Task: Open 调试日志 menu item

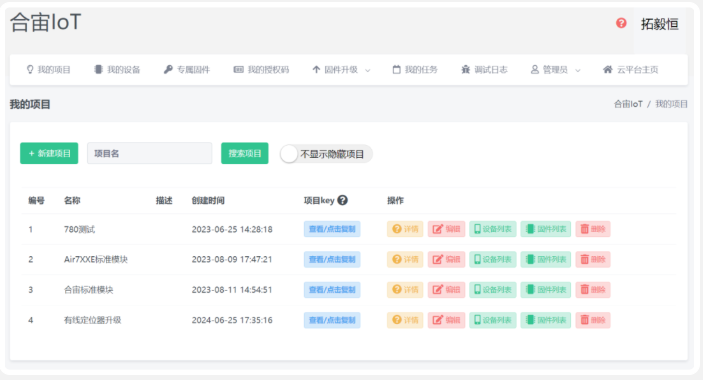Action: point(485,69)
